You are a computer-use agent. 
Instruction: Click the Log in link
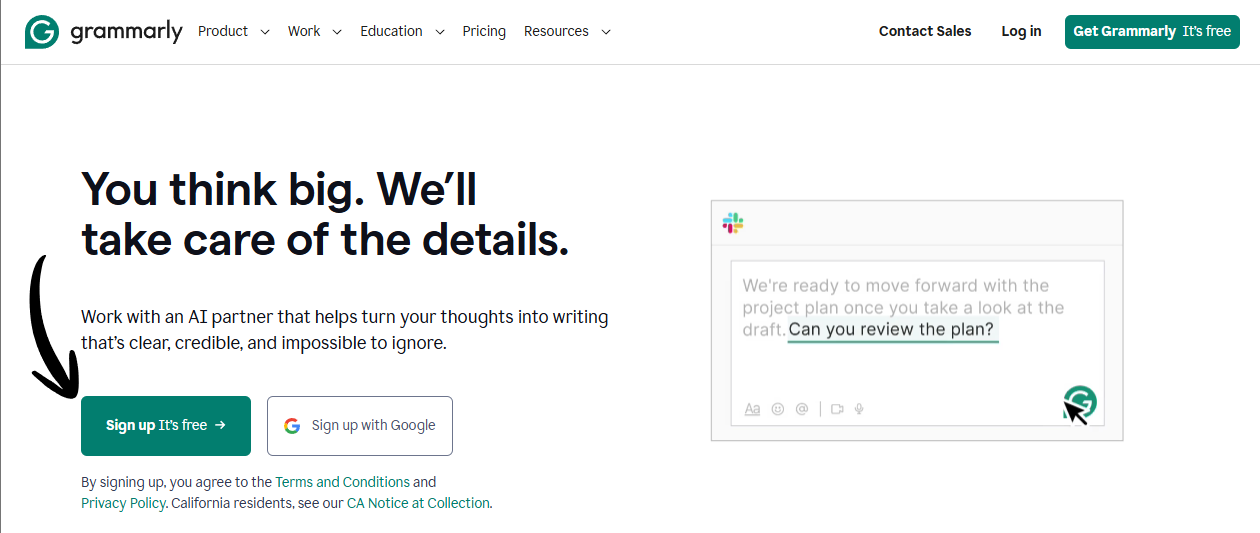pos(1021,31)
